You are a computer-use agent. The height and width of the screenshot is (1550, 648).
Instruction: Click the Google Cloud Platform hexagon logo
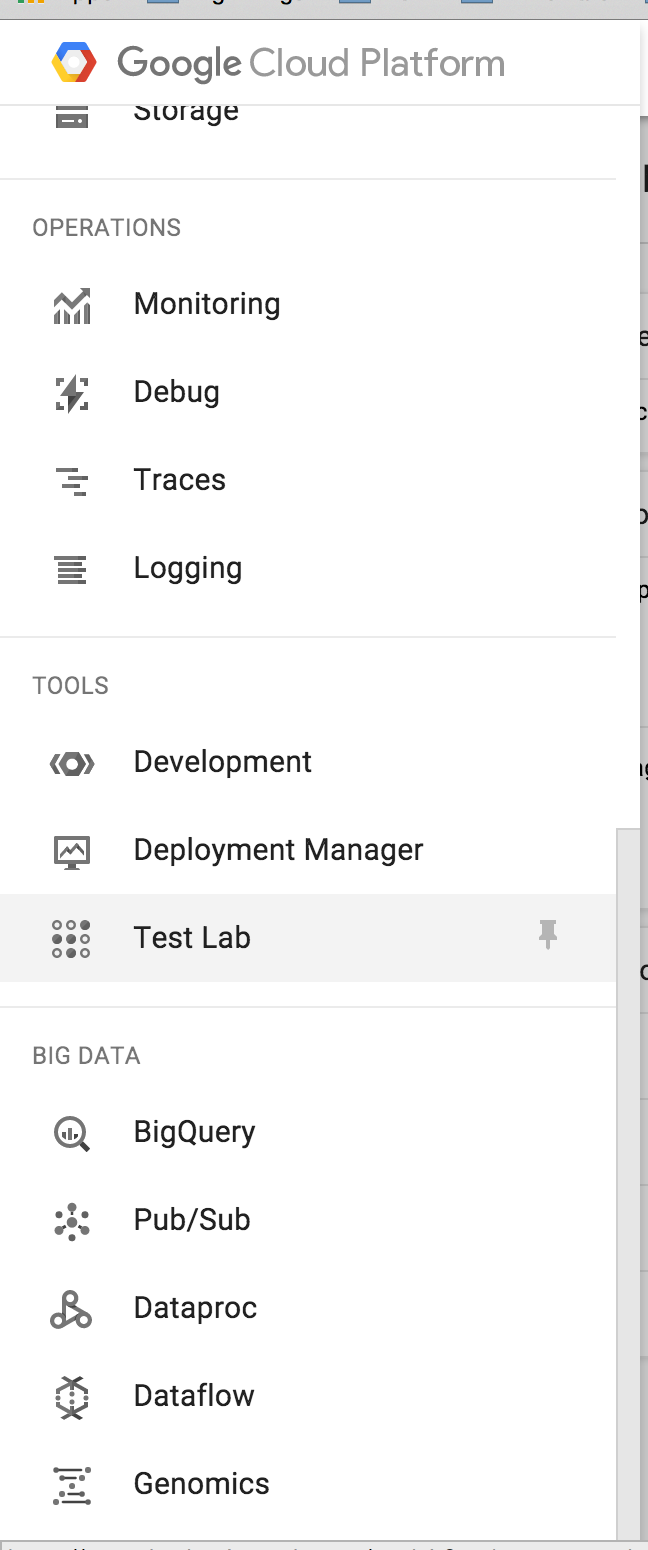74,63
